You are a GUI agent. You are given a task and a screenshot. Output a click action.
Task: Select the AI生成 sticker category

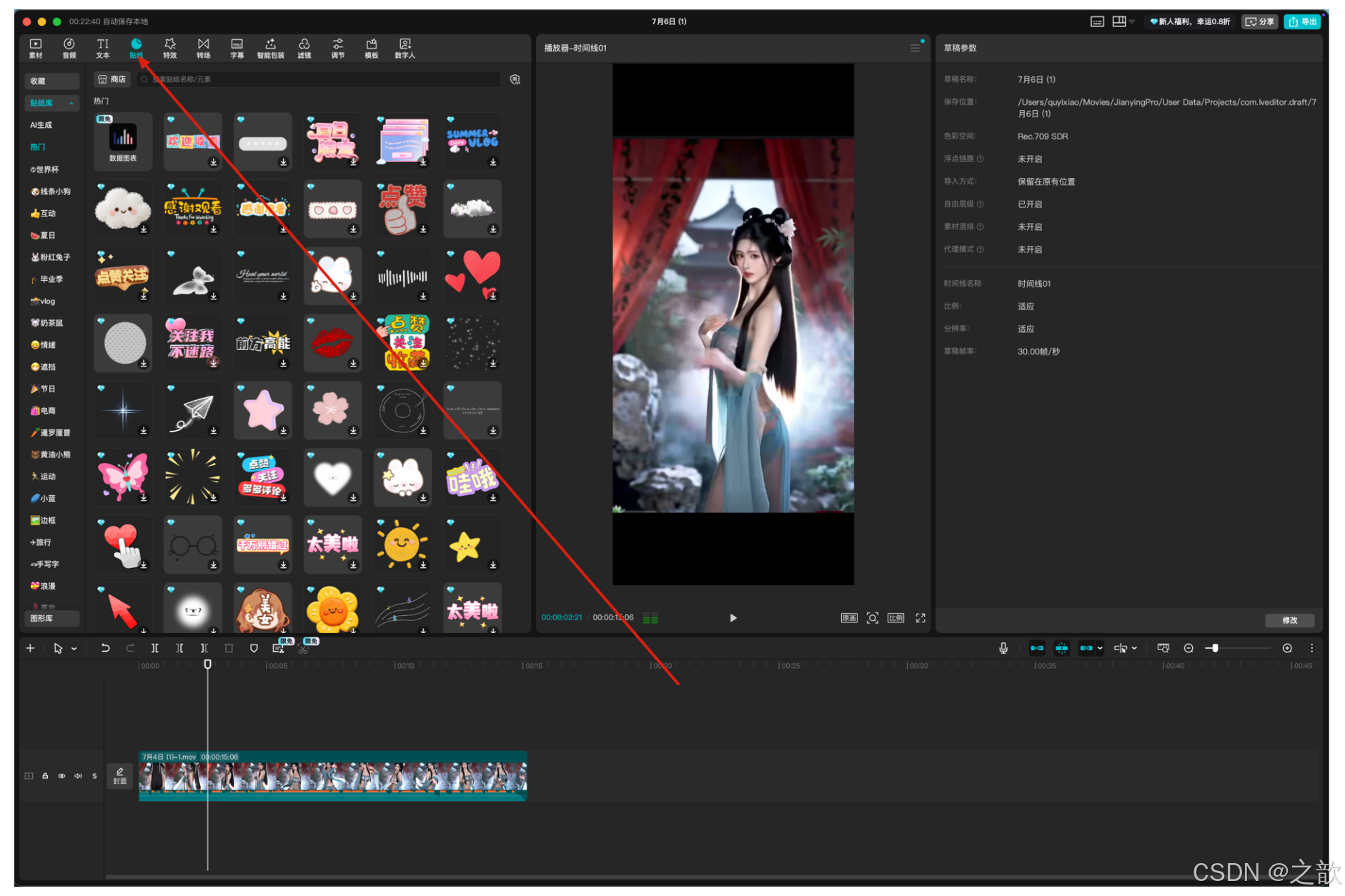41,125
